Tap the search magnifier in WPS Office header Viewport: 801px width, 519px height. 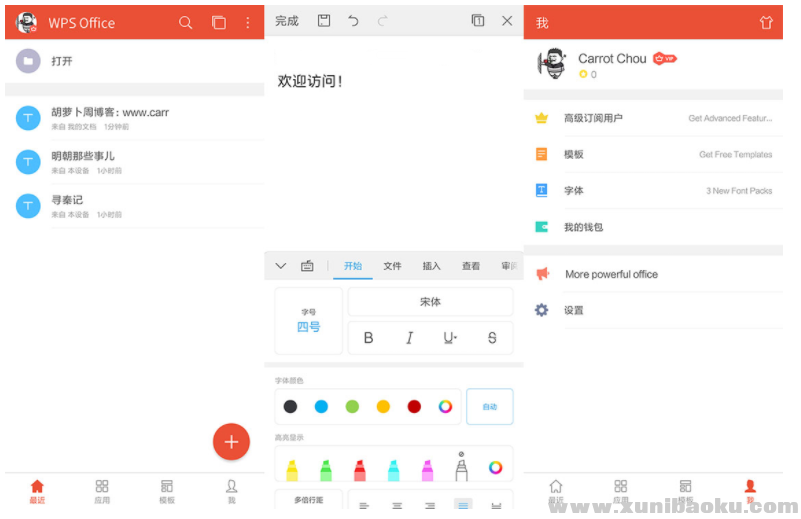coord(185,22)
